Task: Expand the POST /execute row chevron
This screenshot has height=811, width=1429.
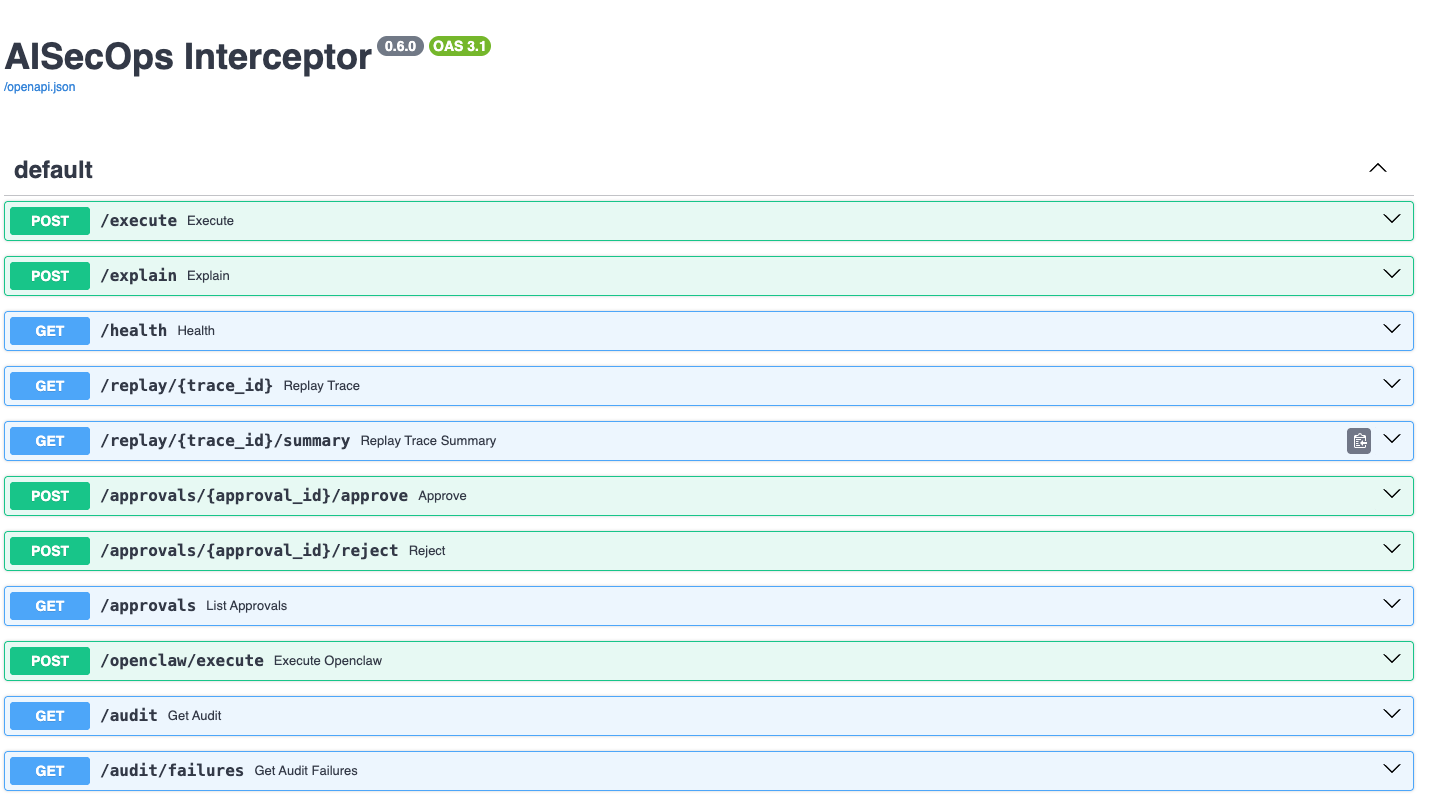Action: click(1392, 219)
